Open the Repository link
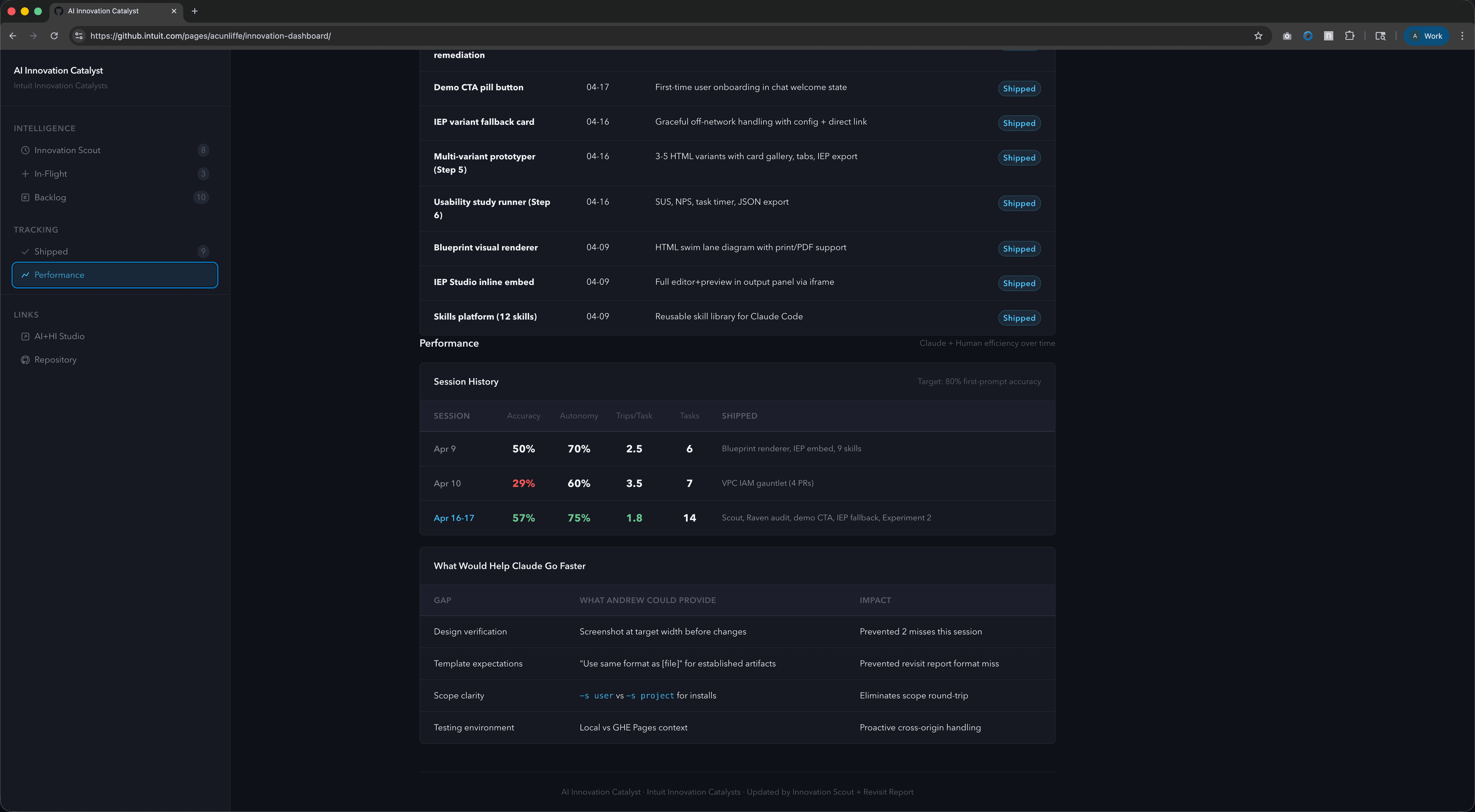This screenshot has height=812, width=1475. coord(114,360)
